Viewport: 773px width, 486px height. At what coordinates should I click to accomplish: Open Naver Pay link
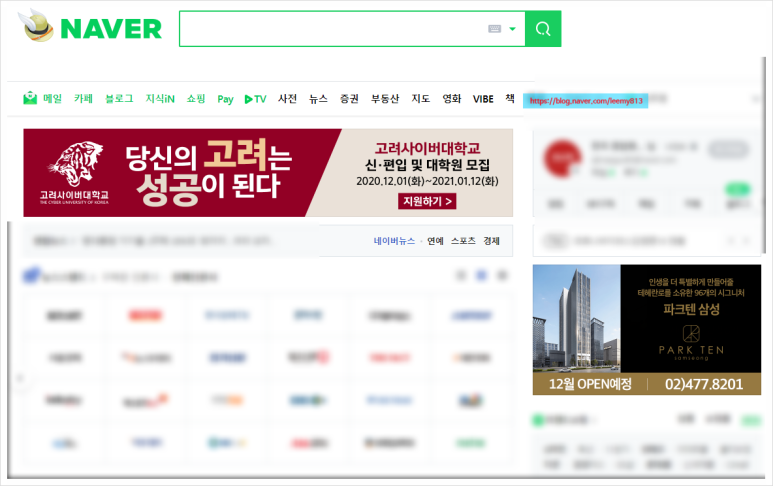[225, 99]
